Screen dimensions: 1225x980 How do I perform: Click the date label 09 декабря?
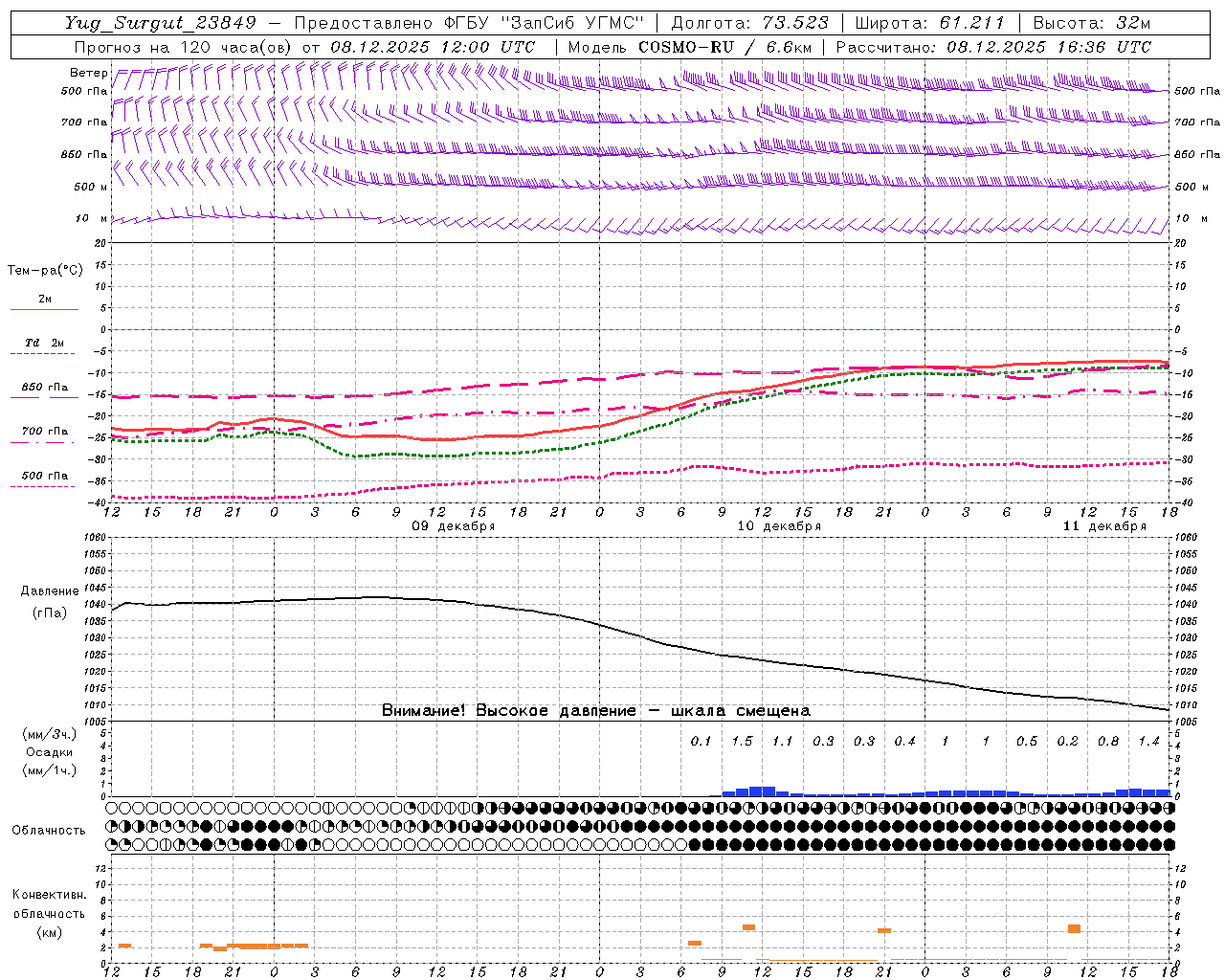click(x=454, y=526)
